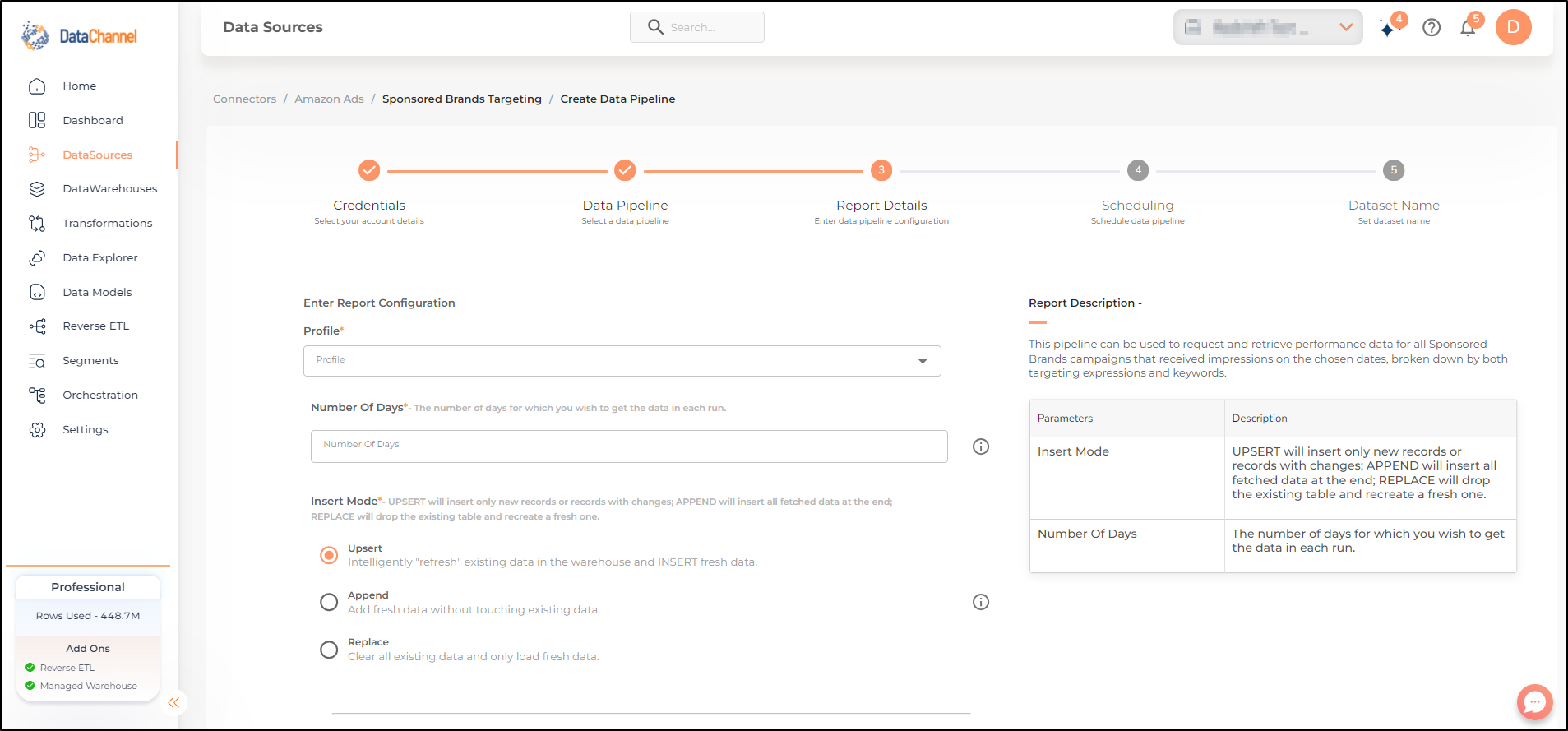
Task: Focus the top Search field
Action: (x=697, y=27)
